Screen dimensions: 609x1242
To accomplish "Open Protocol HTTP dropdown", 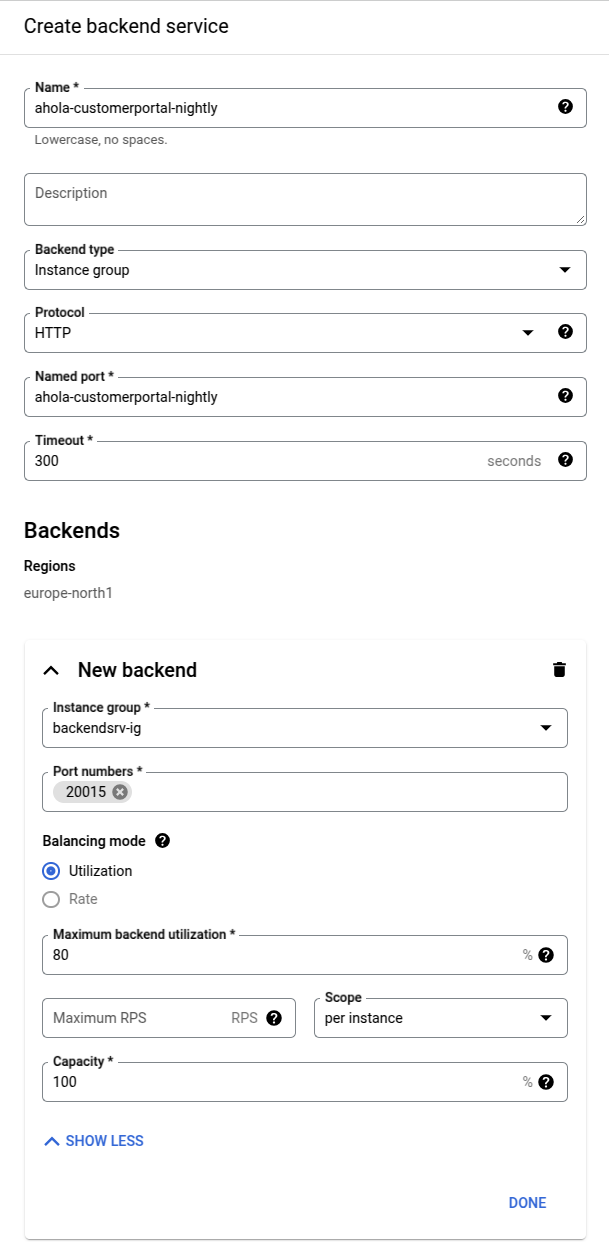I will pyautogui.click(x=283, y=333).
